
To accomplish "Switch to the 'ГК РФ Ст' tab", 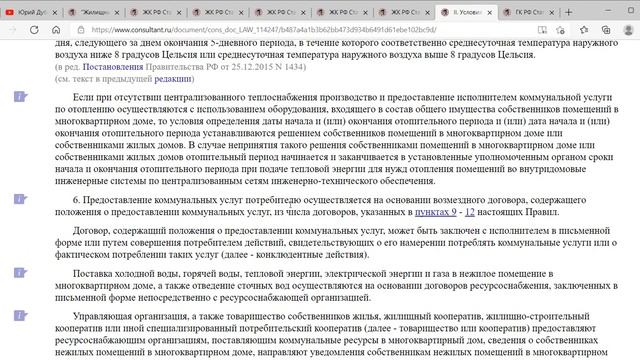I will coord(529,12).
